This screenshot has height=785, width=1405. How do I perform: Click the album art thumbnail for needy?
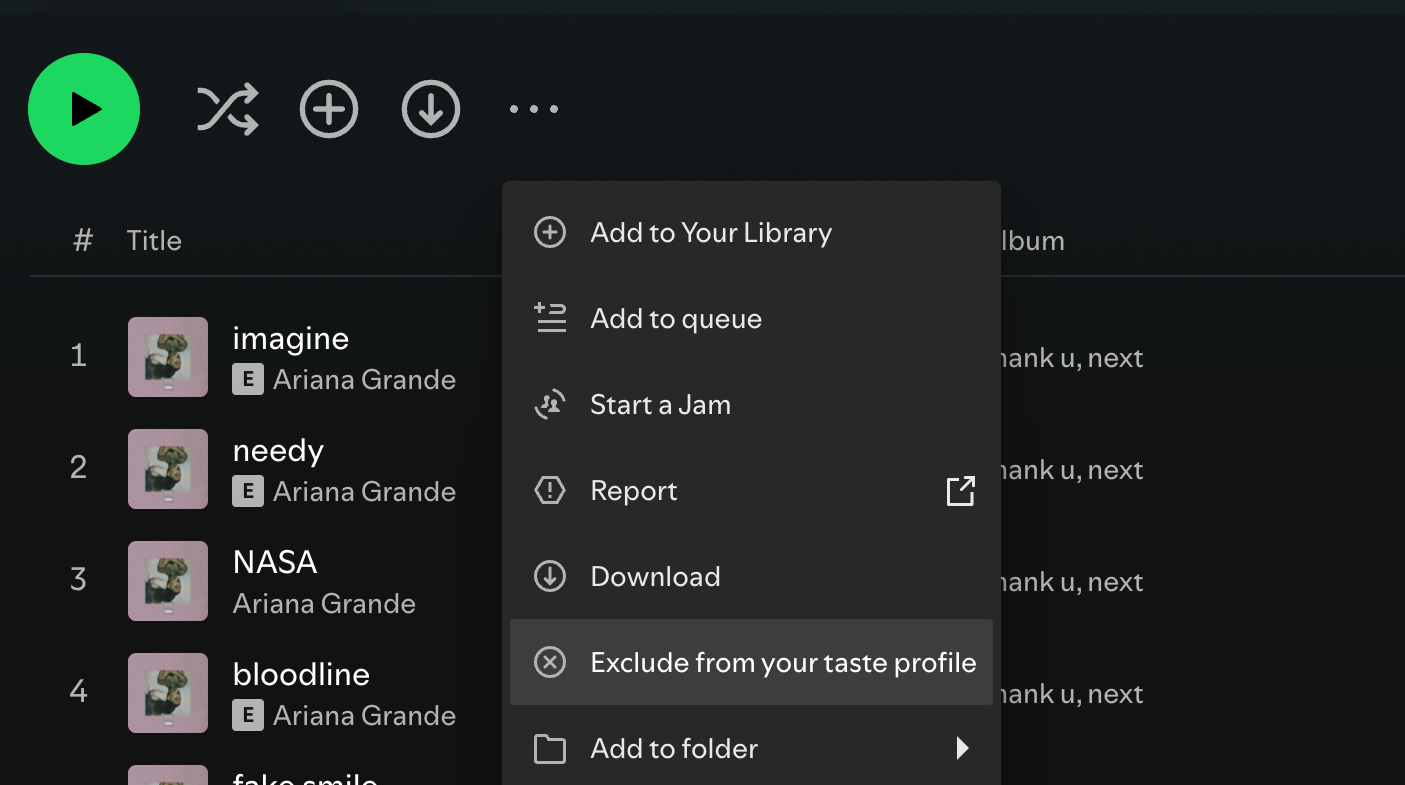[x=168, y=469]
